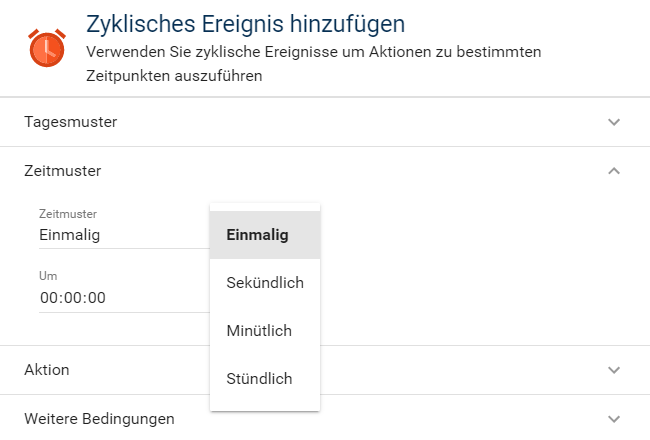
Task: Pick Minütlich from the dropdown list
Action: (x=259, y=331)
